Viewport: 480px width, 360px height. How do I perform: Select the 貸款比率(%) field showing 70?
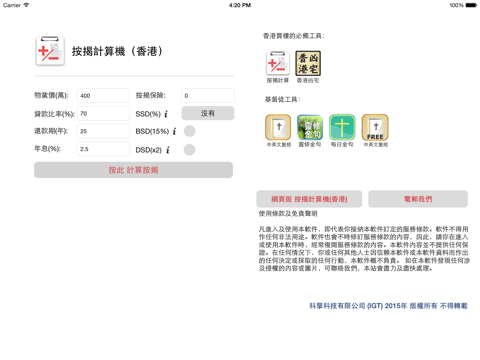[x=103, y=114]
